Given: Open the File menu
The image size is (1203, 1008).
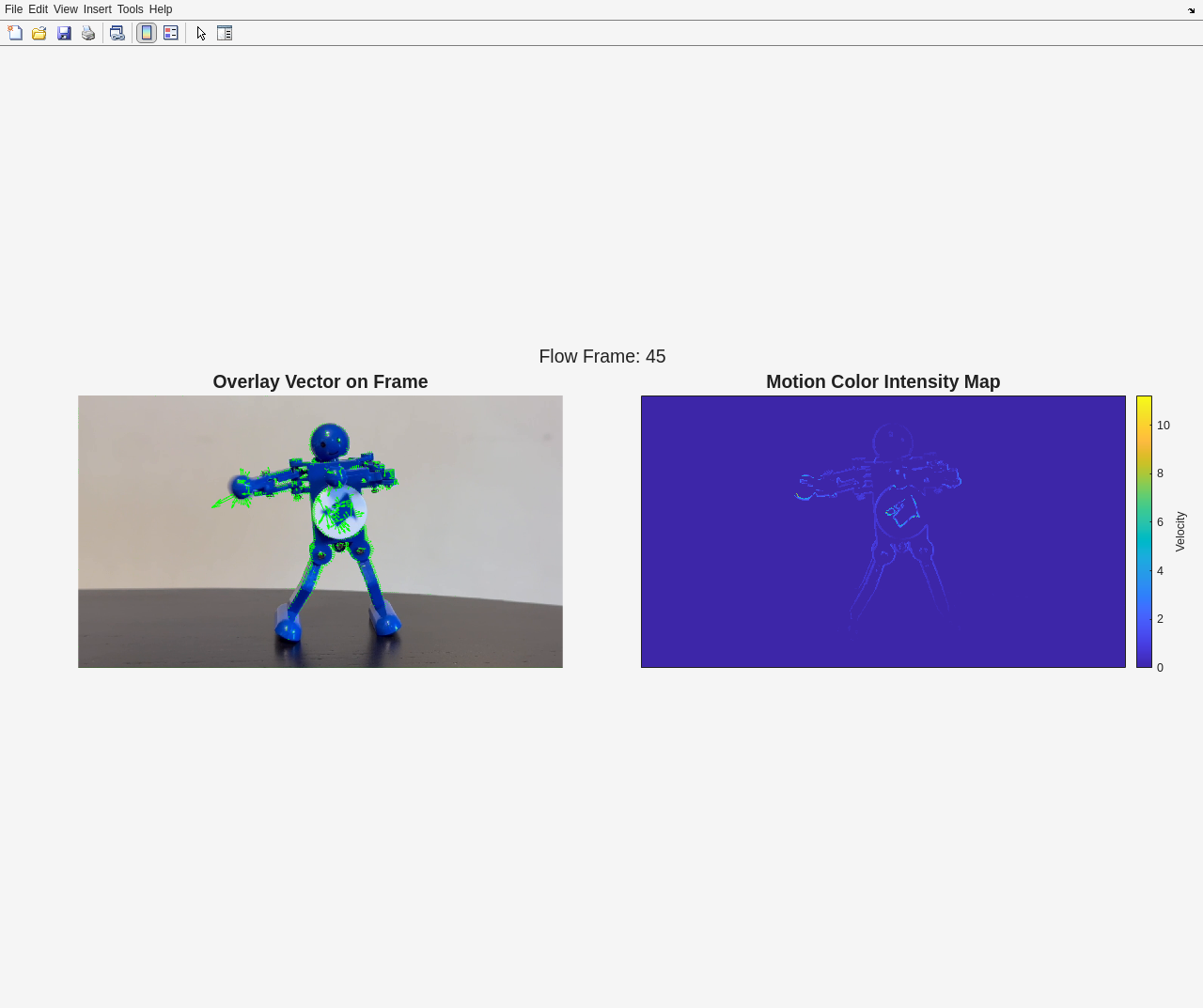Looking at the screenshot, I should click(13, 9).
